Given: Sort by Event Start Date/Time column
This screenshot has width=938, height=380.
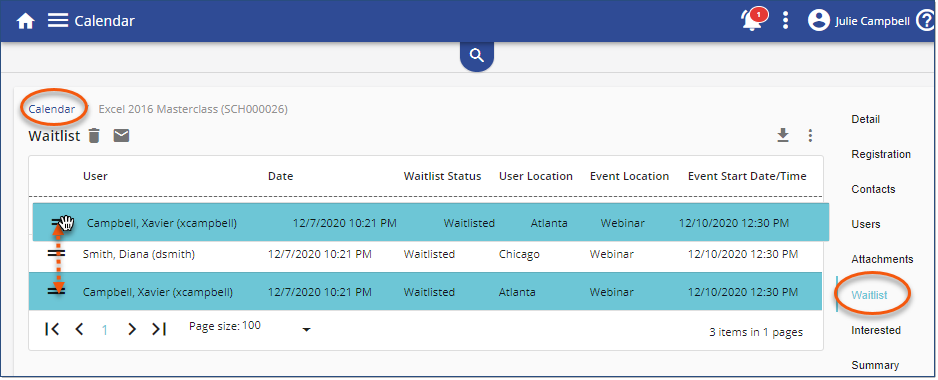Looking at the screenshot, I should point(747,176).
